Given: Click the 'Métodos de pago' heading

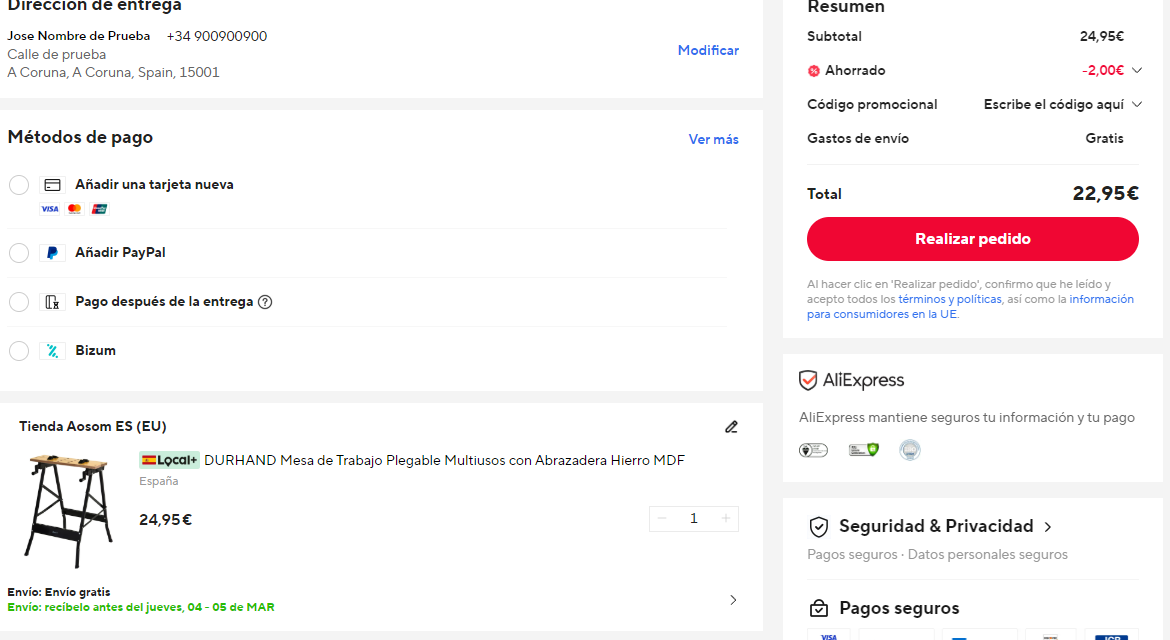Looking at the screenshot, I should point(80,137).
